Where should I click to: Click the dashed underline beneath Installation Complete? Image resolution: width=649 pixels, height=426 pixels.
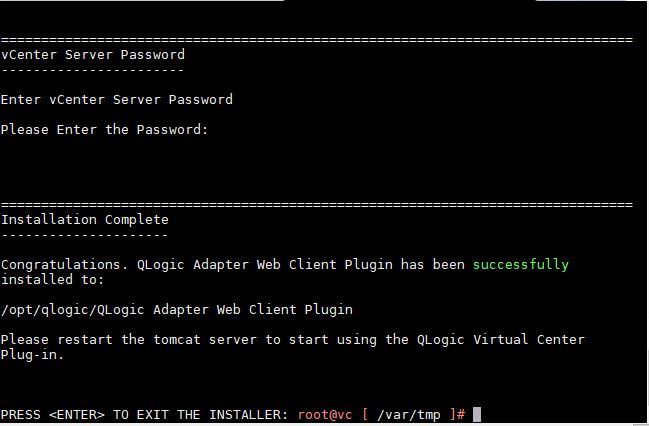point(85,235)
